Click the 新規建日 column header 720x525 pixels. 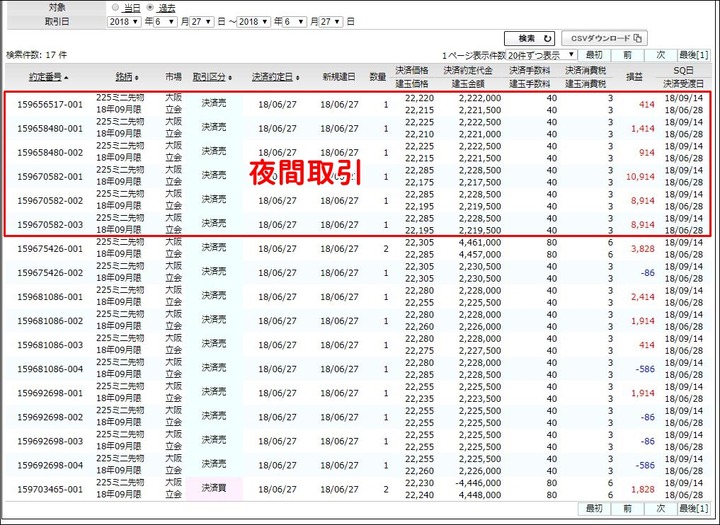338,77
